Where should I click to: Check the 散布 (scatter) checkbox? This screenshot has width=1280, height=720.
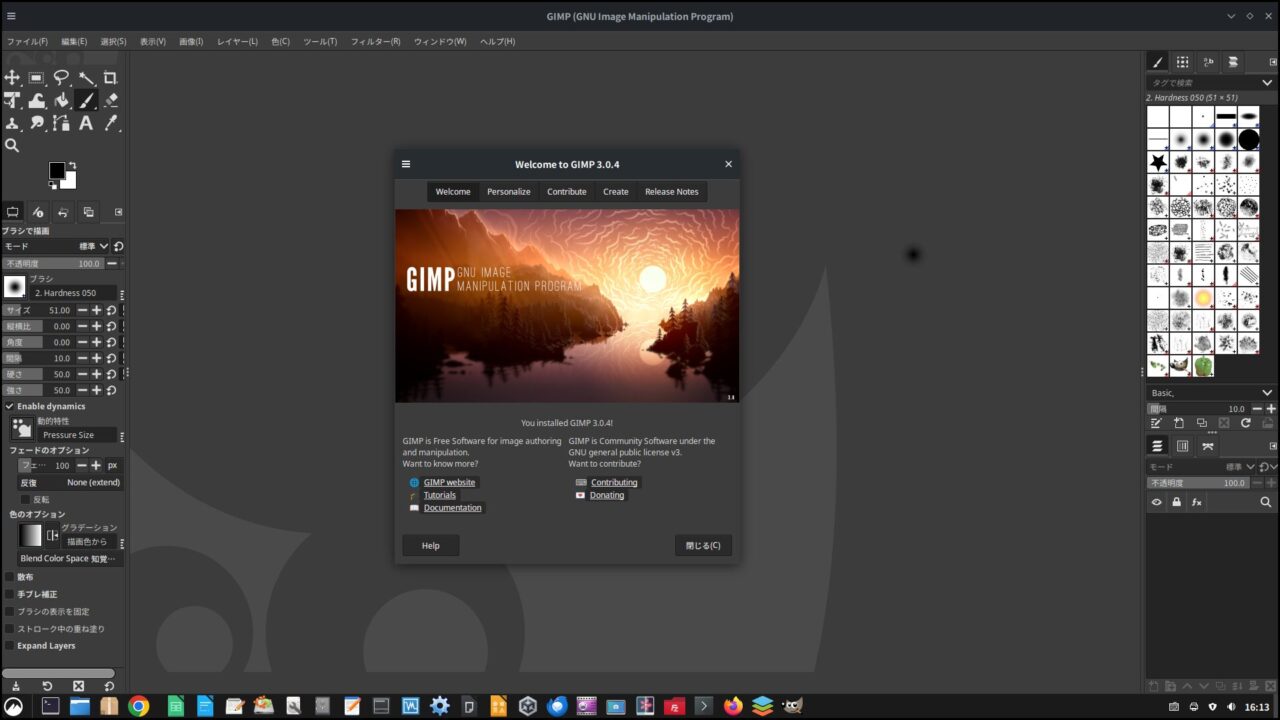click(x=10, y=577)
